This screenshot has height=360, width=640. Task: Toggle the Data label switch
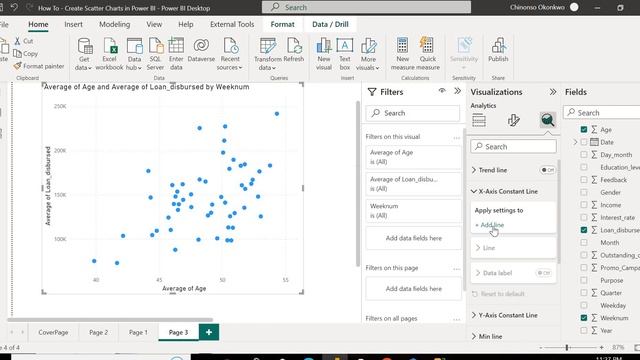[544, 273]
